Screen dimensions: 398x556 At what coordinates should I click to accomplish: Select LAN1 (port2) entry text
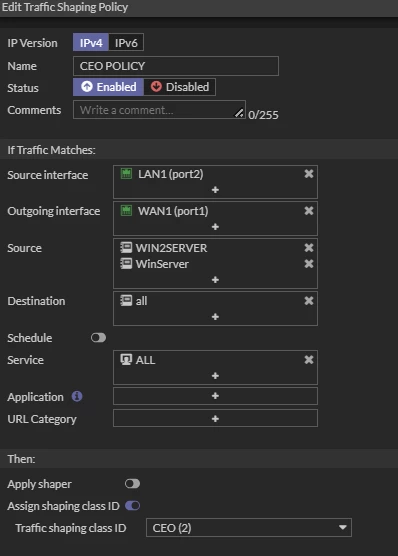(x=171, y=174)
